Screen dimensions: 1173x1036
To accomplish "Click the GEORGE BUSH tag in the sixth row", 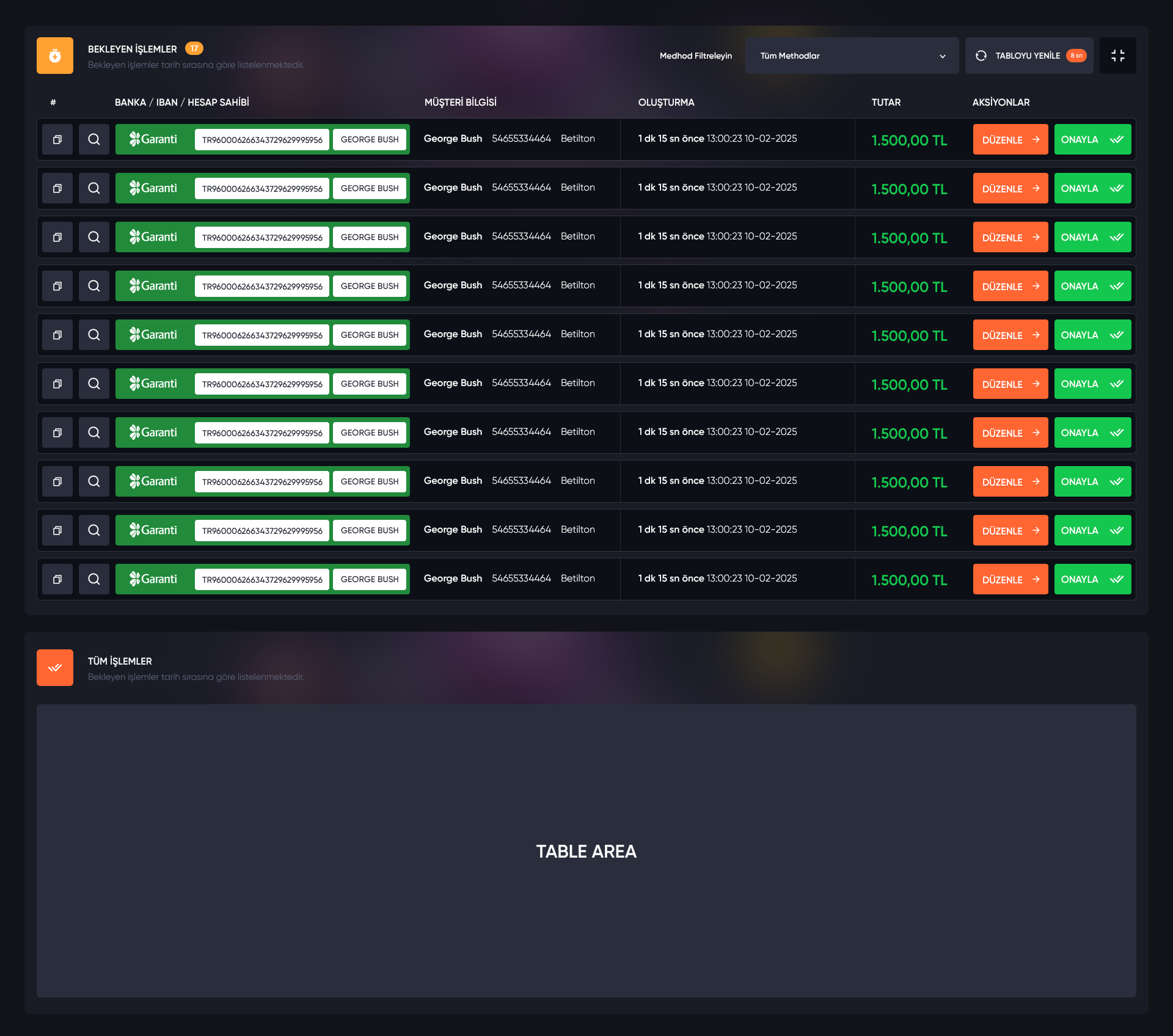I will click(369, 384).
